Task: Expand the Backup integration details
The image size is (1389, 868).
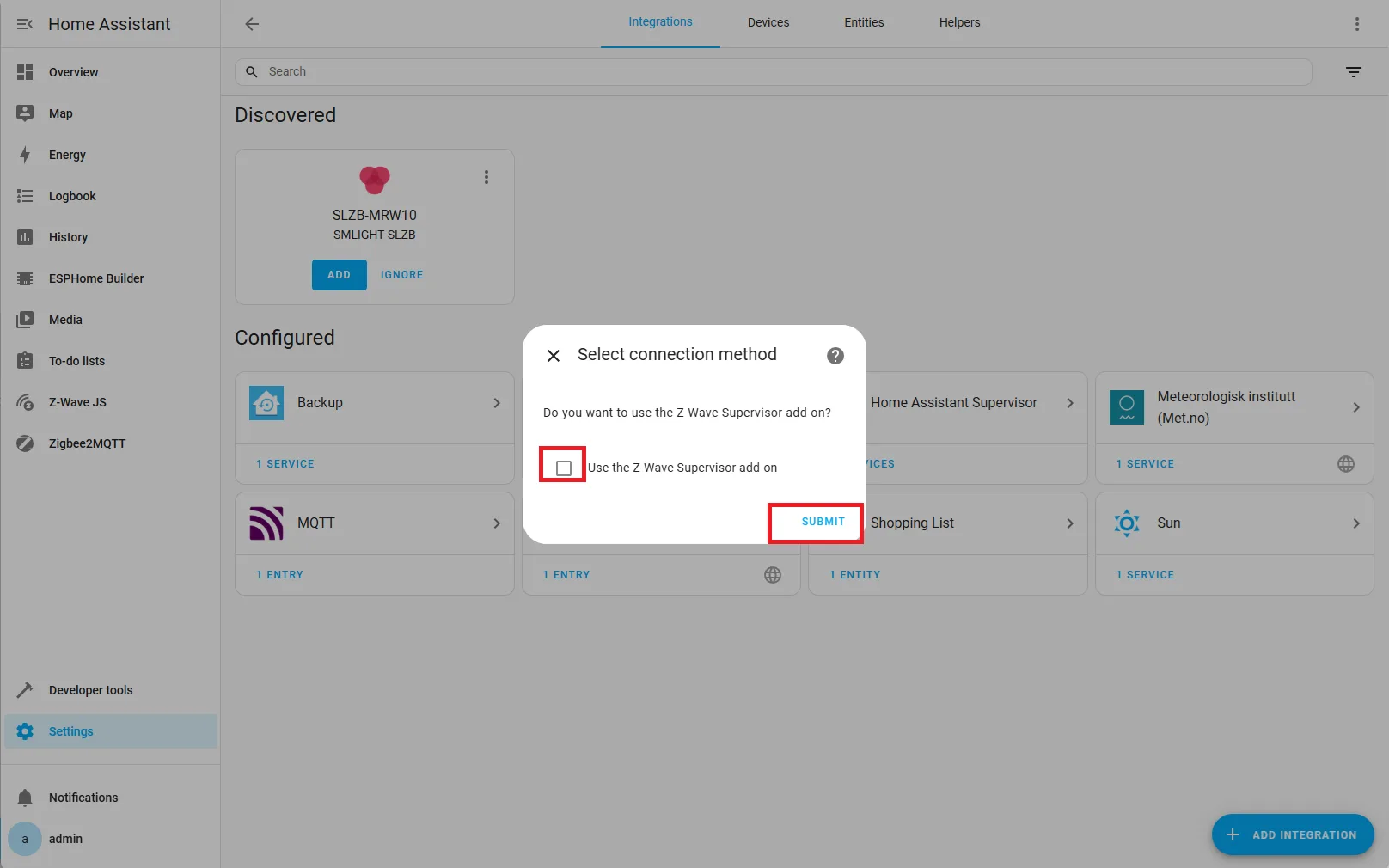Action: [x=496, y=402]
